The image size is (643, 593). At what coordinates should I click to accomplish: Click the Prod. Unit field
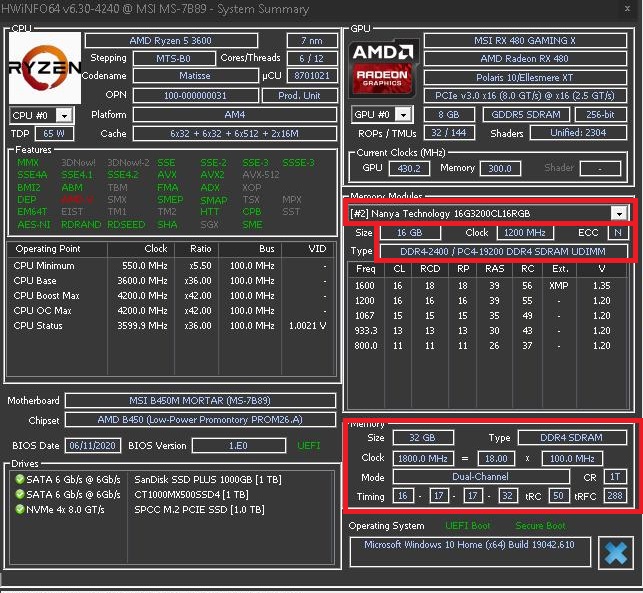click(x=299, y=96)
